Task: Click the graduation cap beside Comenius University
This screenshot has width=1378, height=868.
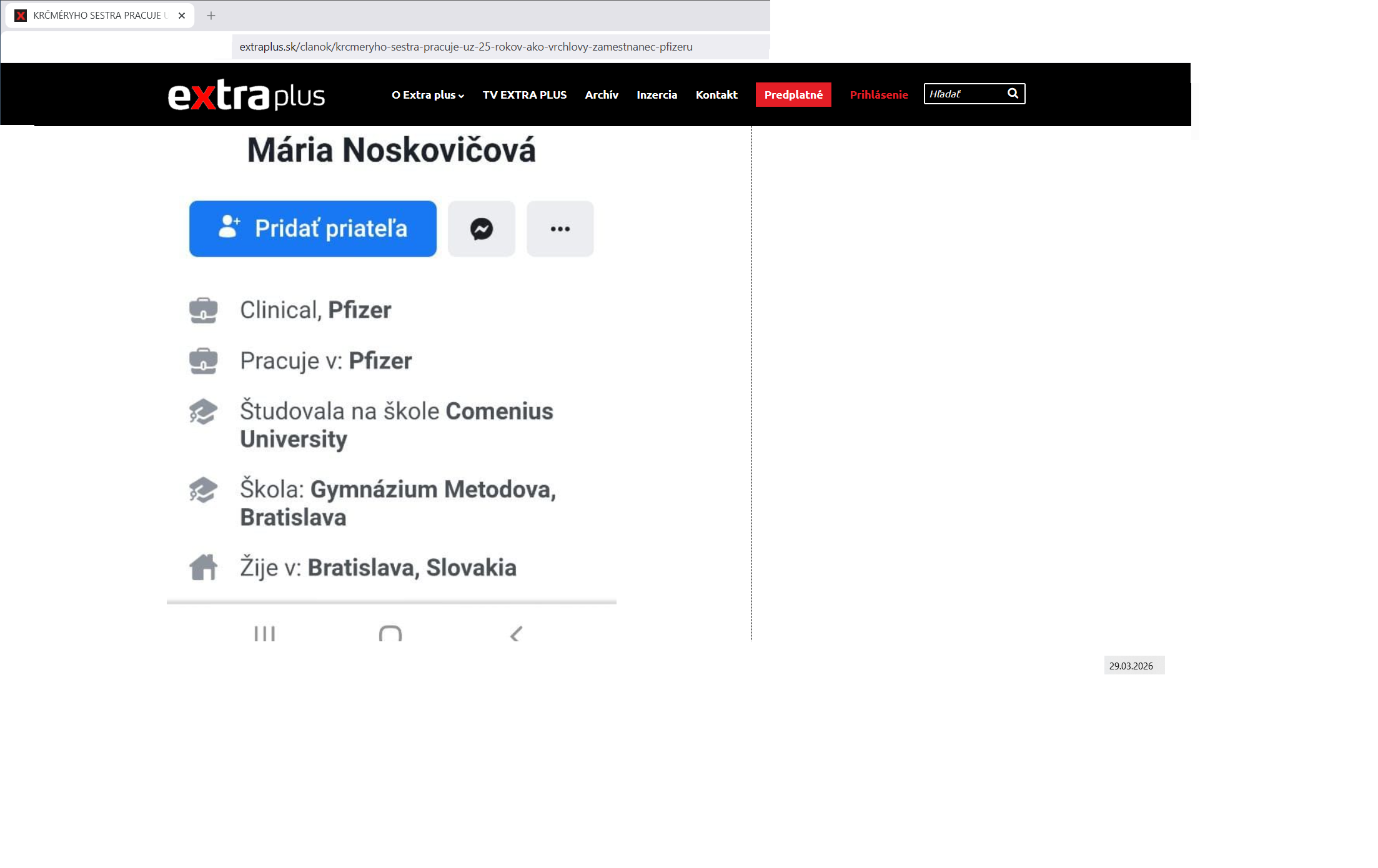Action: click(203, 412)
